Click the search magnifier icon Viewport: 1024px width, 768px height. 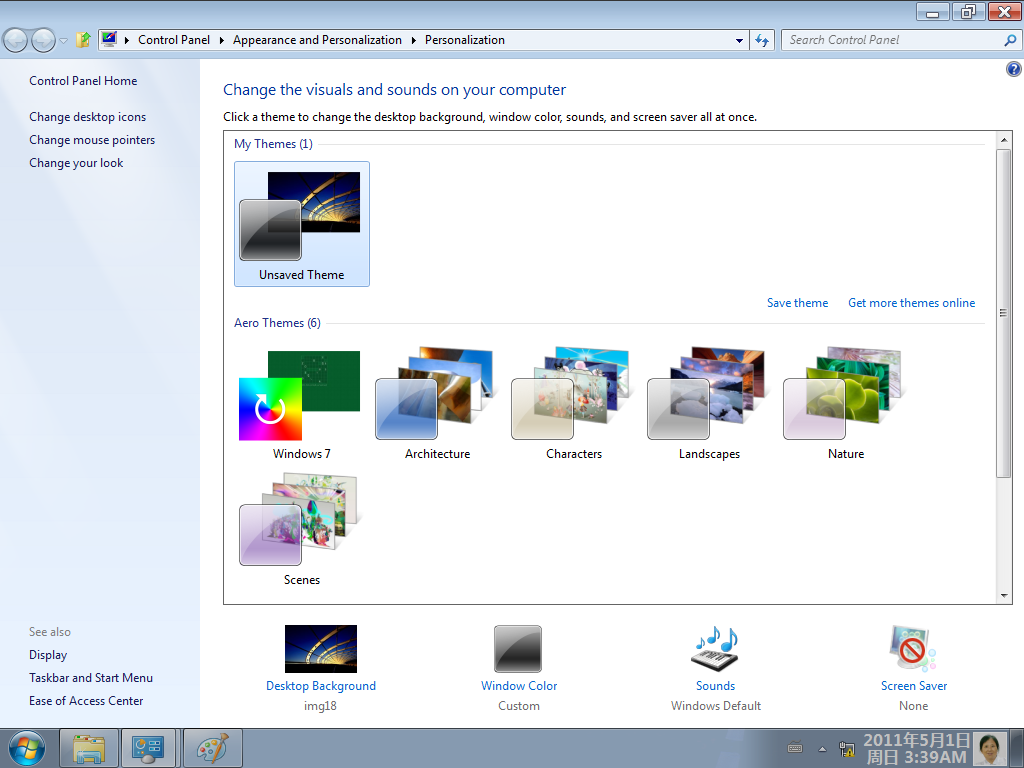[1010, 40]
